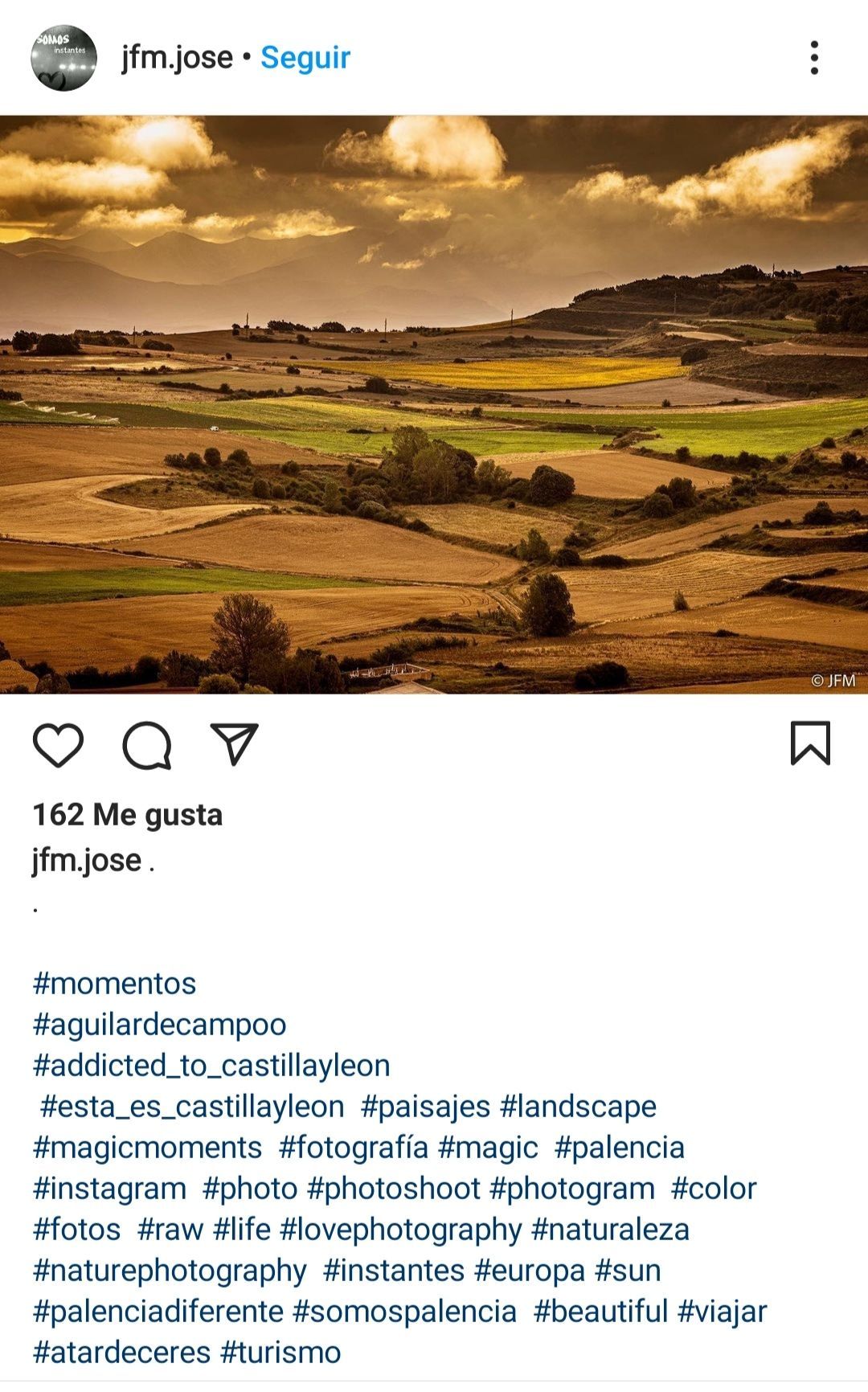Open jfm.jose username in caption
This screenshot has width=868, height=1392.
(87, 860)
